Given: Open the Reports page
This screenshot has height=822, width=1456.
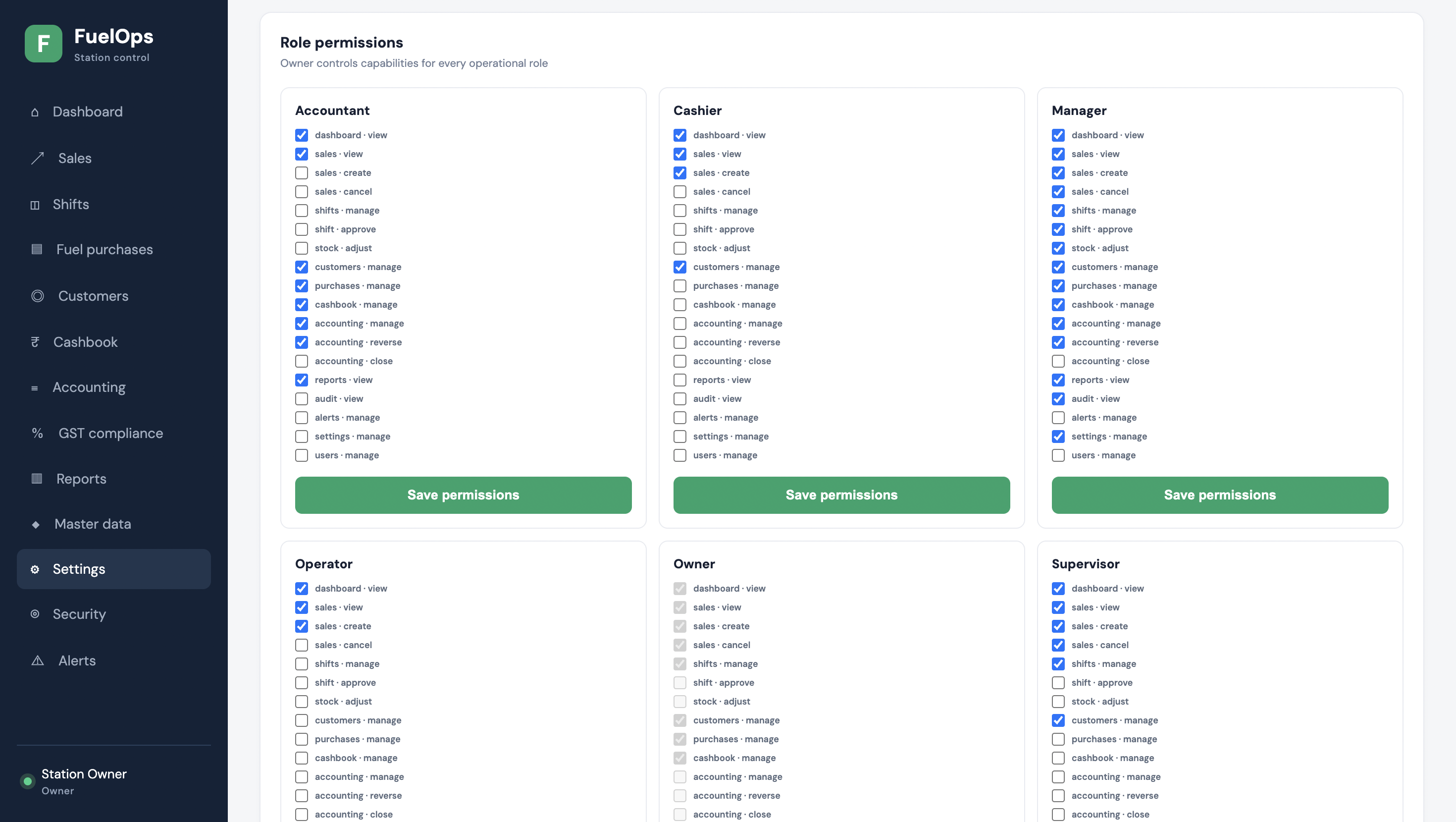Looking at the screenshot, I should [113, 479].
